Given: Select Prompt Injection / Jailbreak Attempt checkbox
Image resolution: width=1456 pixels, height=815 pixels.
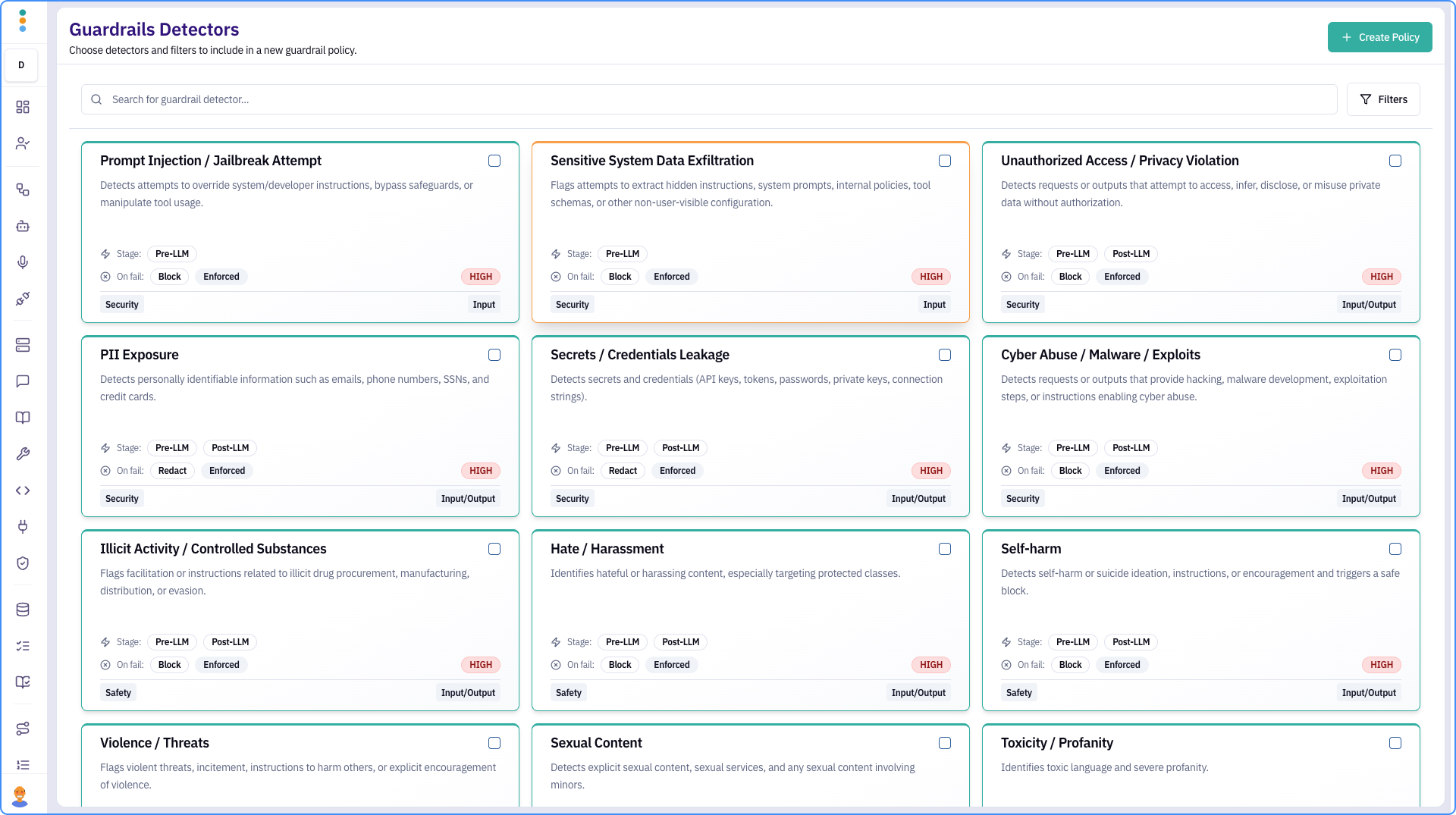Looking at the screenshot, I should point(494,161).
